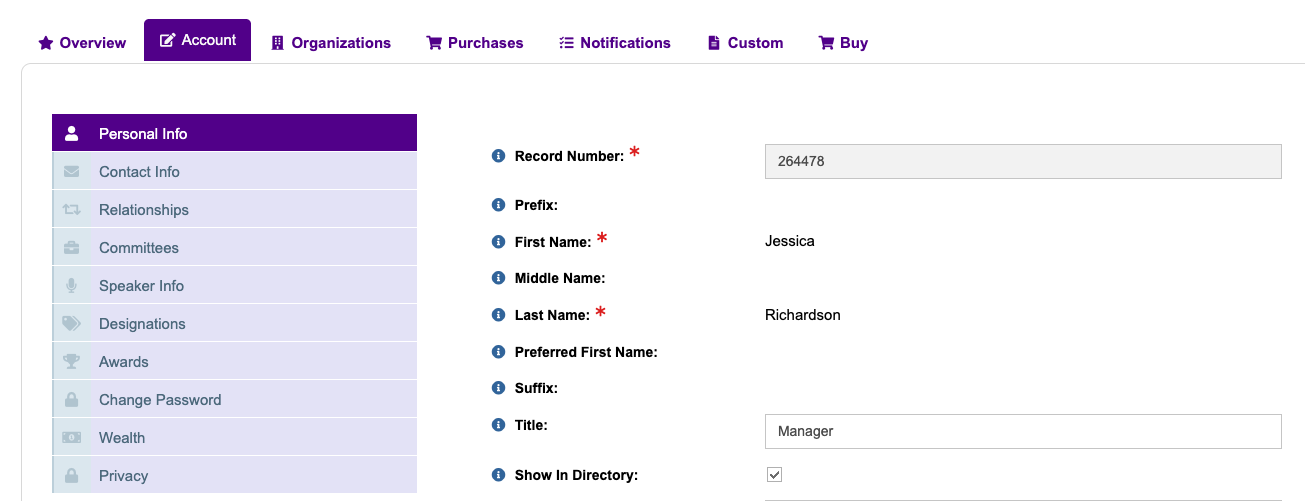Click info icon beside Middle Name
Screen dimensions: 1305x501
click(498, 278)
